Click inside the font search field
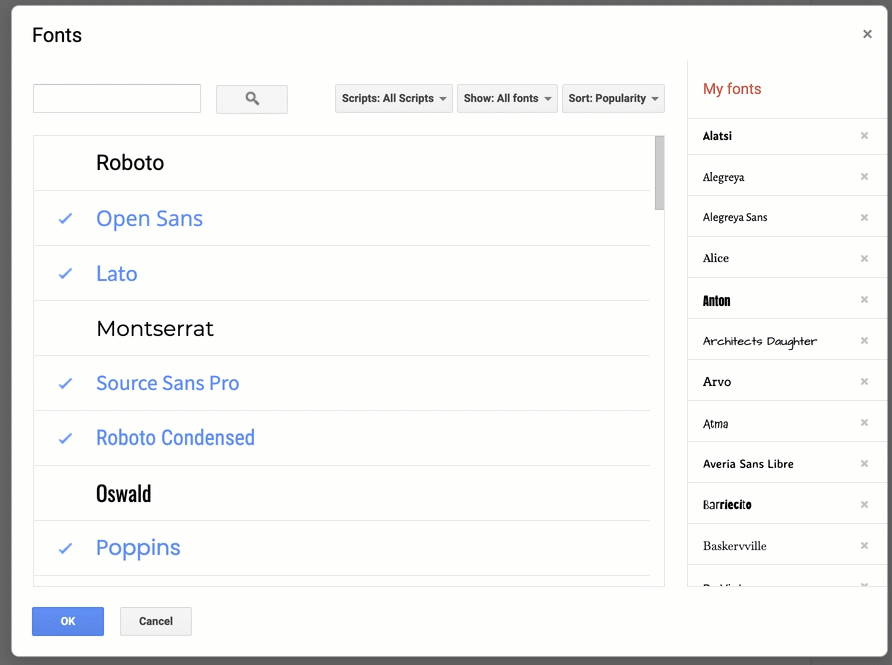Image resolution: width=892 pixels, height=665 pixels. tap(116, 98)
